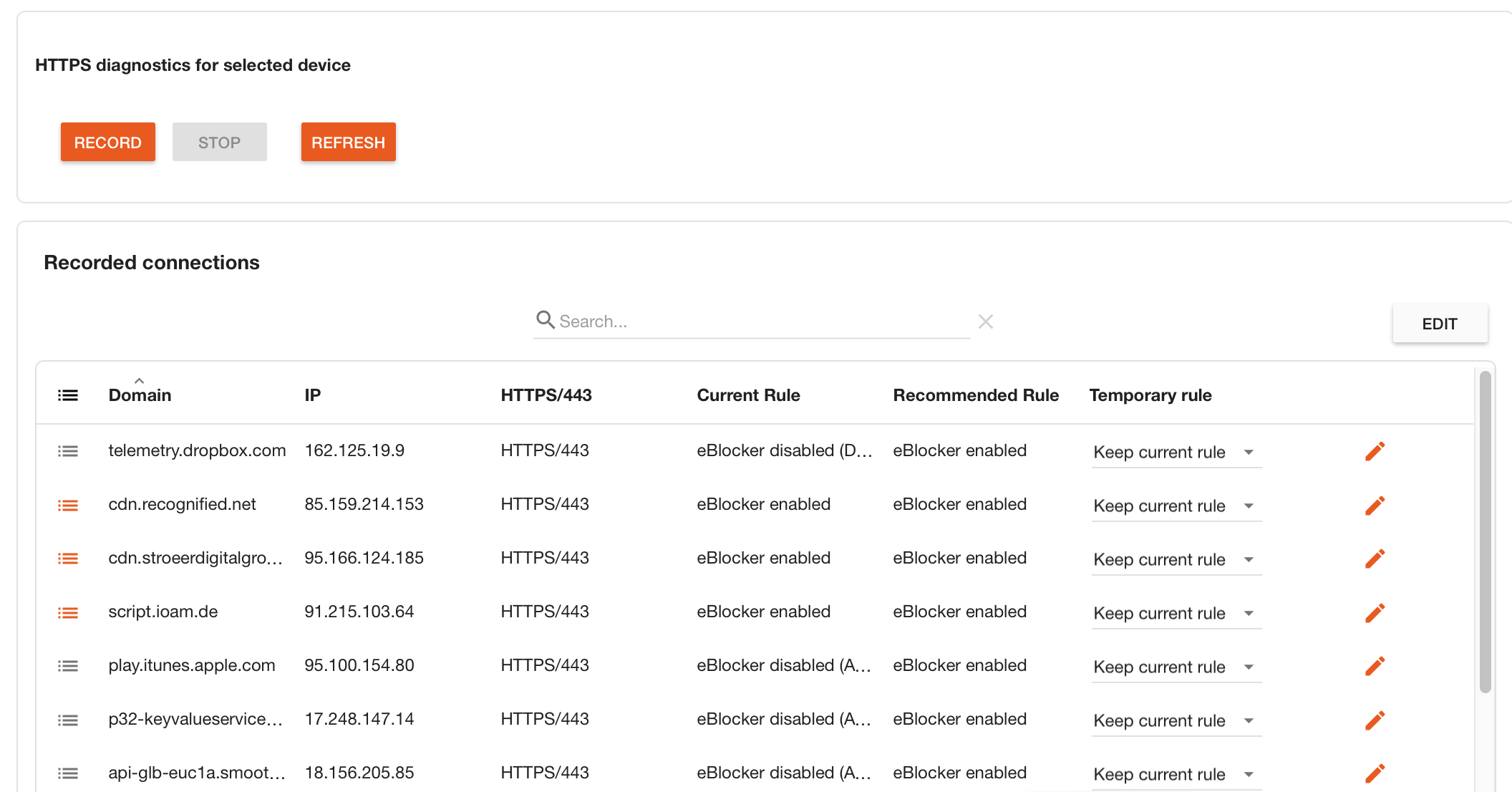Select the script.ioam.de domain cell
1512x792 pixels.
coord(163,612)
